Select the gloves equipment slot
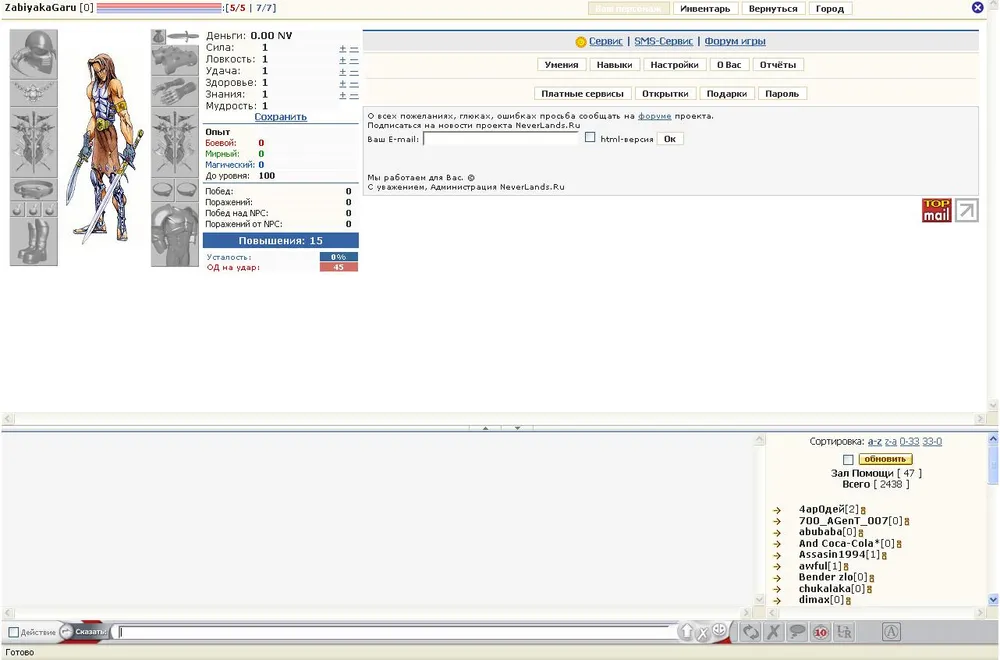 coord(175,92)
